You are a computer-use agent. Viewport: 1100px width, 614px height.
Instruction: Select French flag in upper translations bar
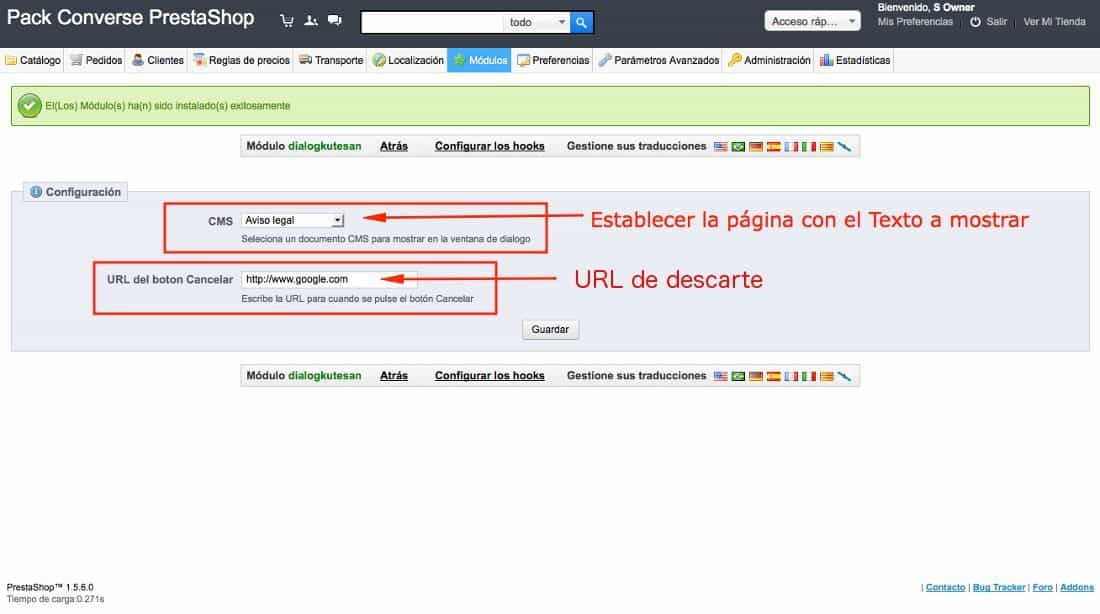[x=791, y=147]
